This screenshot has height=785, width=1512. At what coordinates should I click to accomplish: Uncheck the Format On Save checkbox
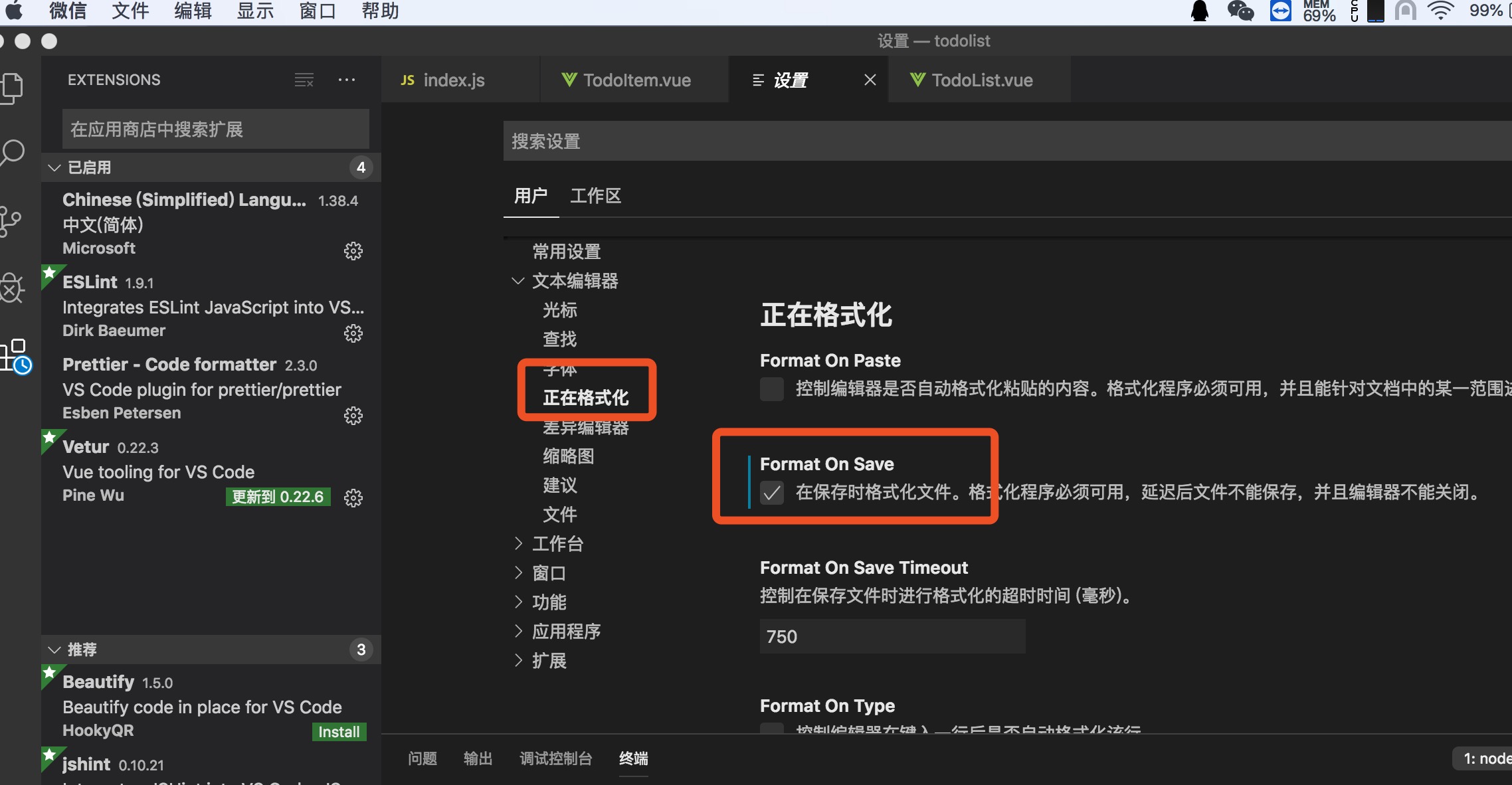coord(772,493)
